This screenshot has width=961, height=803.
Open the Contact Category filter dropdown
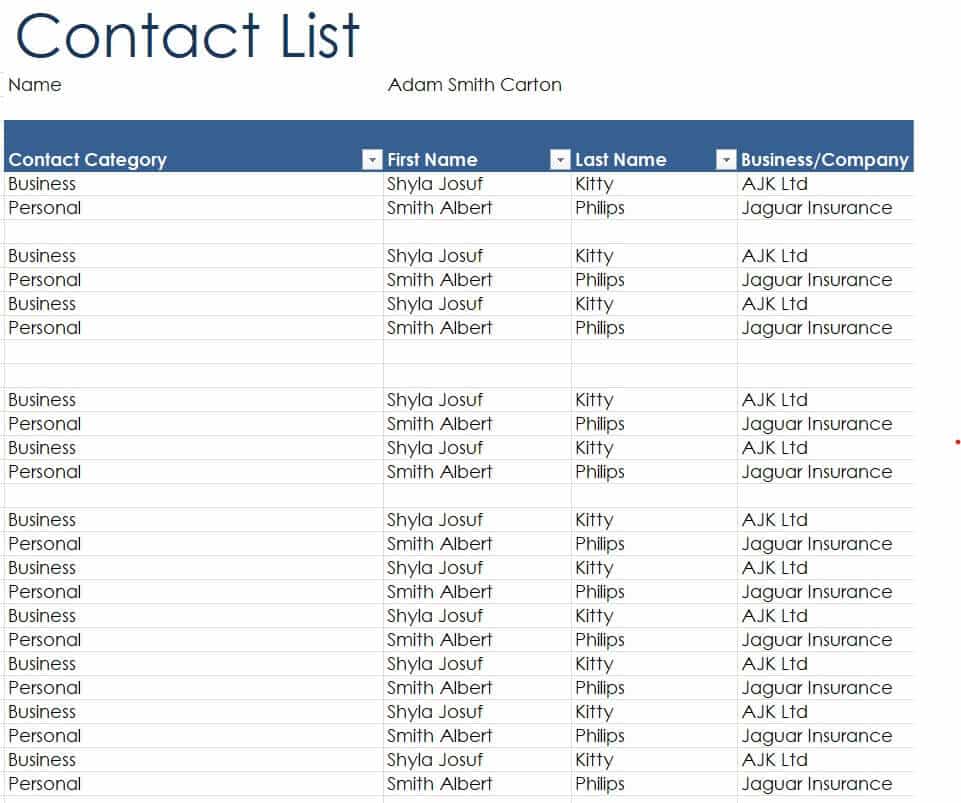pyautogui.click(x=372, y=160)
